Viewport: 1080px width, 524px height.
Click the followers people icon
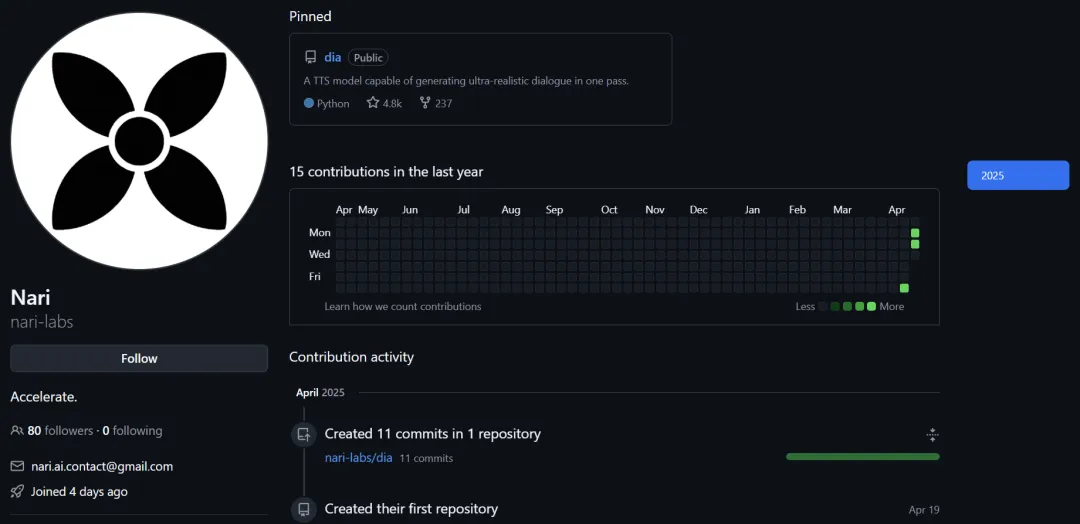coord(17,431)
